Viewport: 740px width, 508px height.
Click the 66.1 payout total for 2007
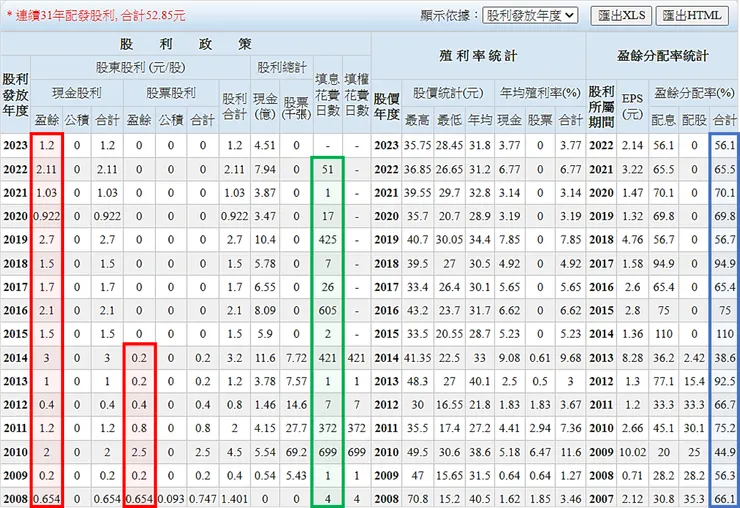click(x=725, y=499)
